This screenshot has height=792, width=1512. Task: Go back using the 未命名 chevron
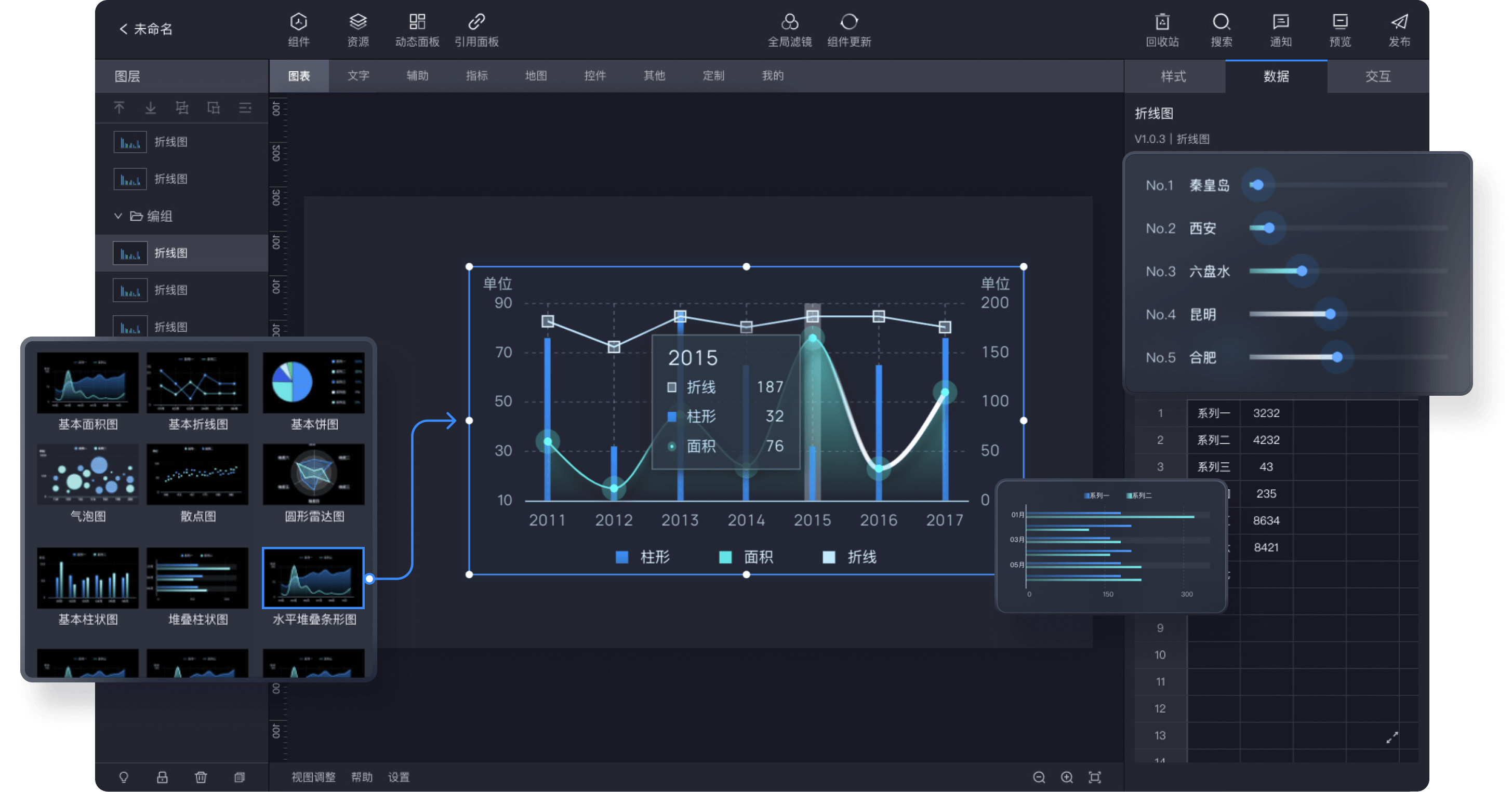click(x=123, y=29)
